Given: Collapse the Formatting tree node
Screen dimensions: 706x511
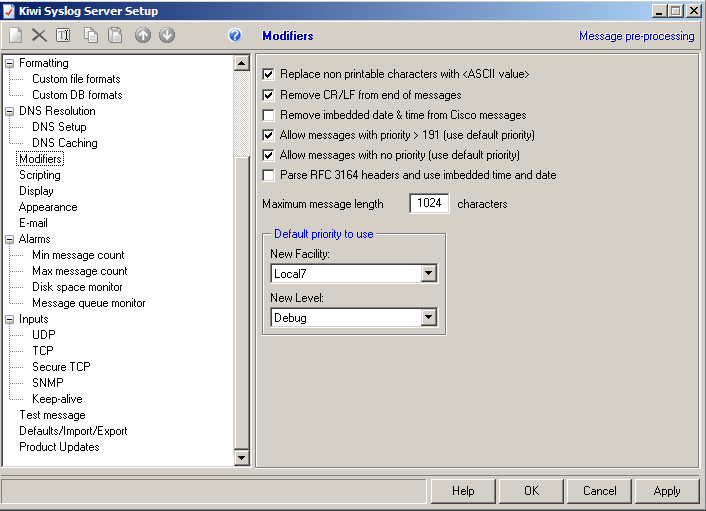Looking at the screenshot, I should tap(9, 63).
